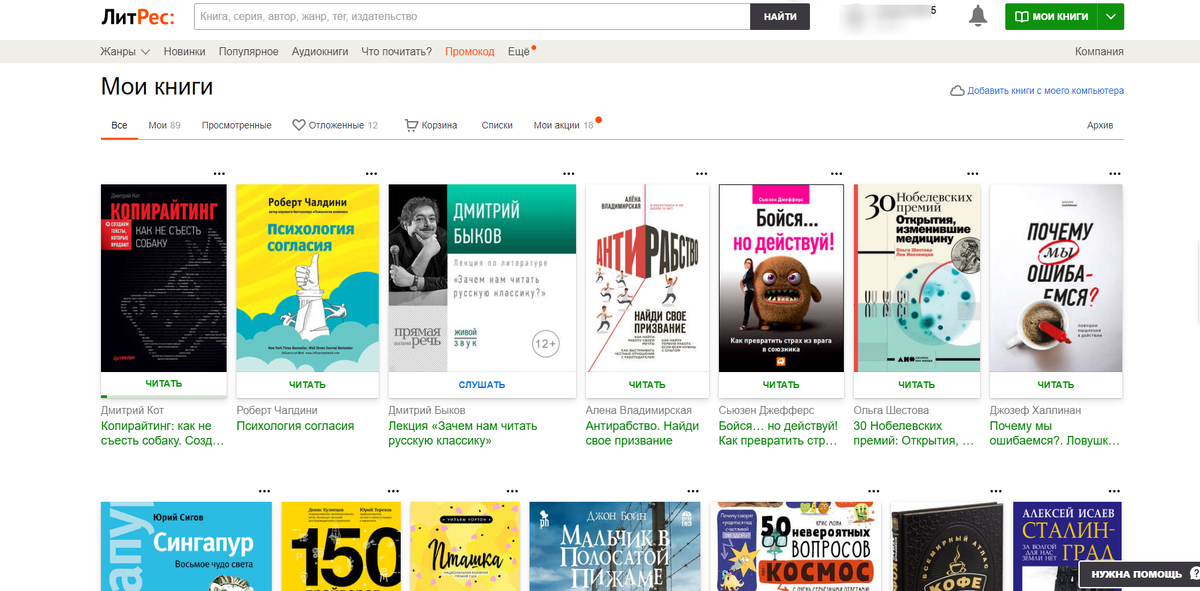1200x591 pixels.
Task: Click into the search input field
Action: 472,17
